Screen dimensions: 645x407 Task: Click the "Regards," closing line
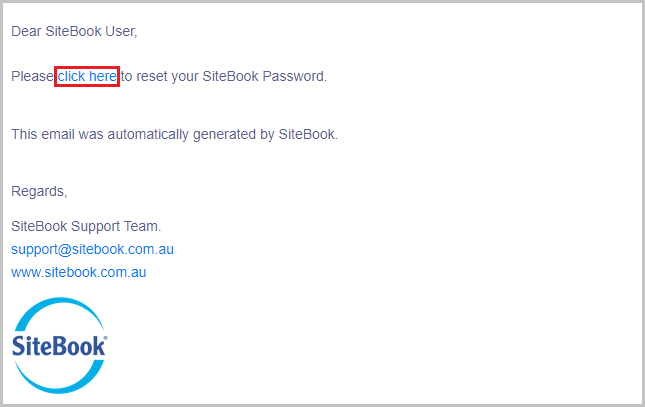[x=39, y=191]
